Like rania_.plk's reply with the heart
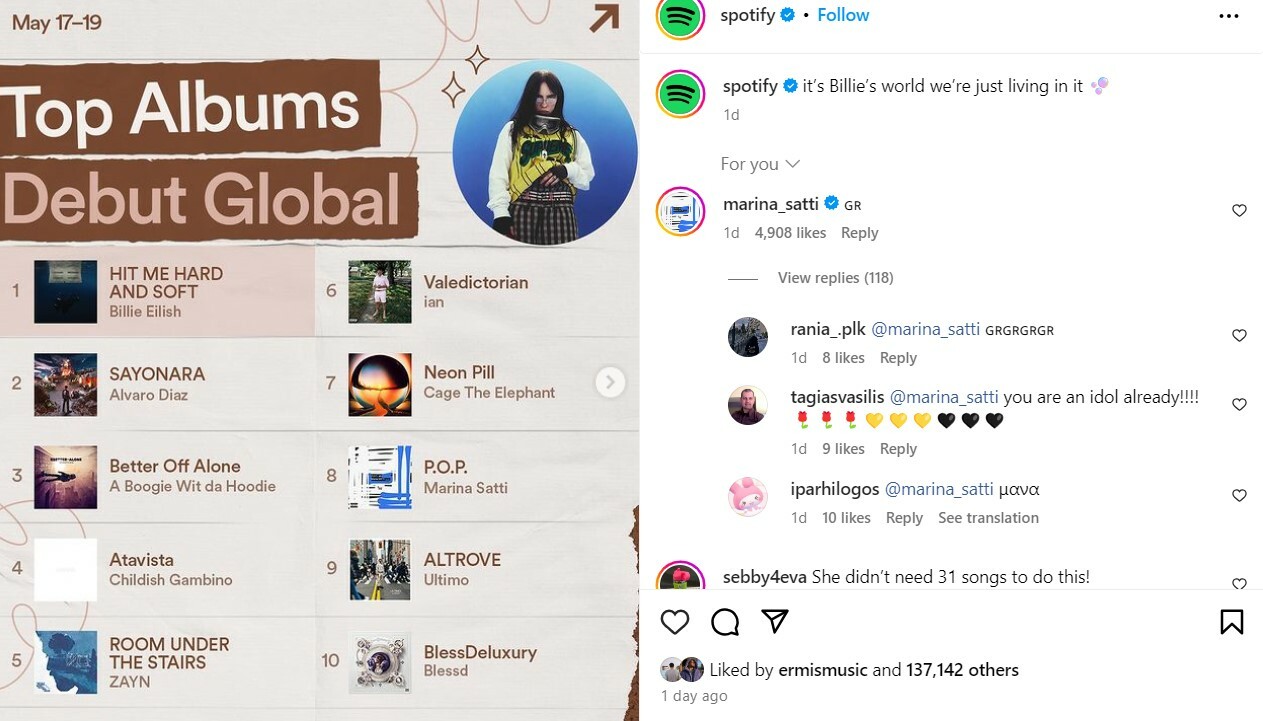Image resolution: width=1263 pixels, height=721 pixels. [1239, 335]
